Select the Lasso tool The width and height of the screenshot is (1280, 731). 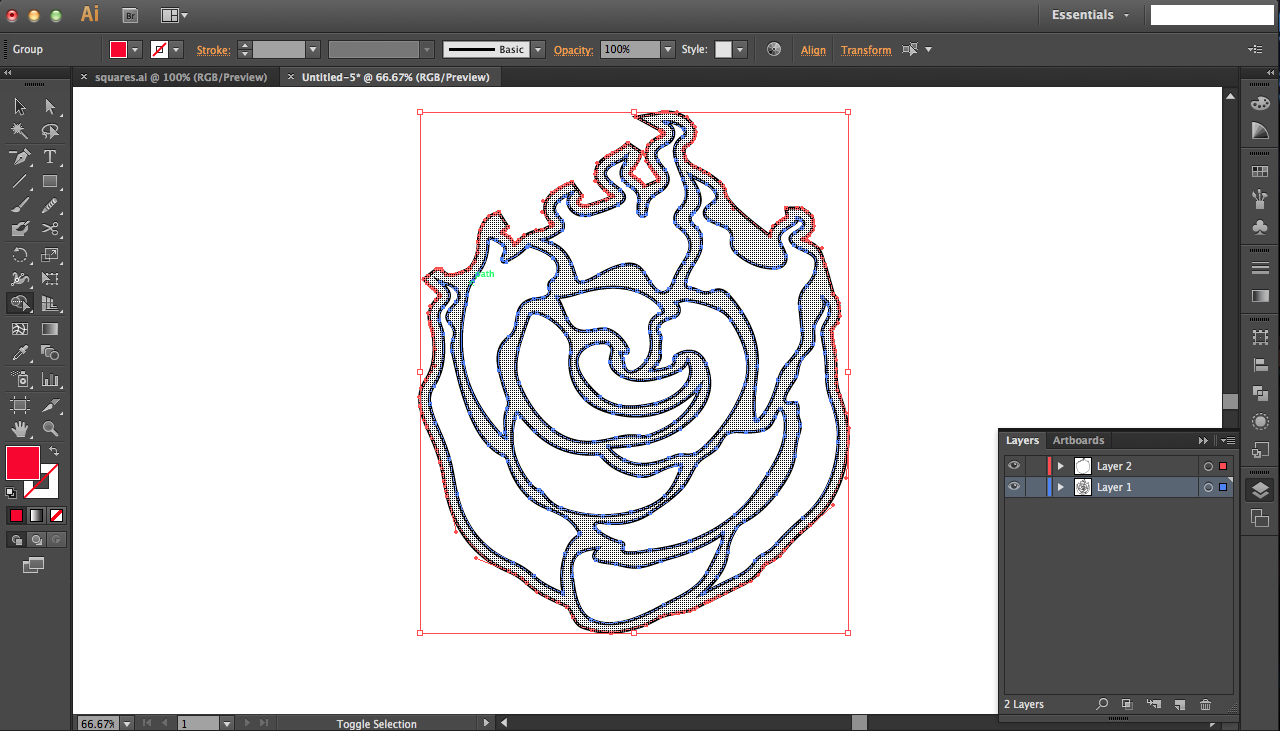pyautogui.click(x=50, y=132)
